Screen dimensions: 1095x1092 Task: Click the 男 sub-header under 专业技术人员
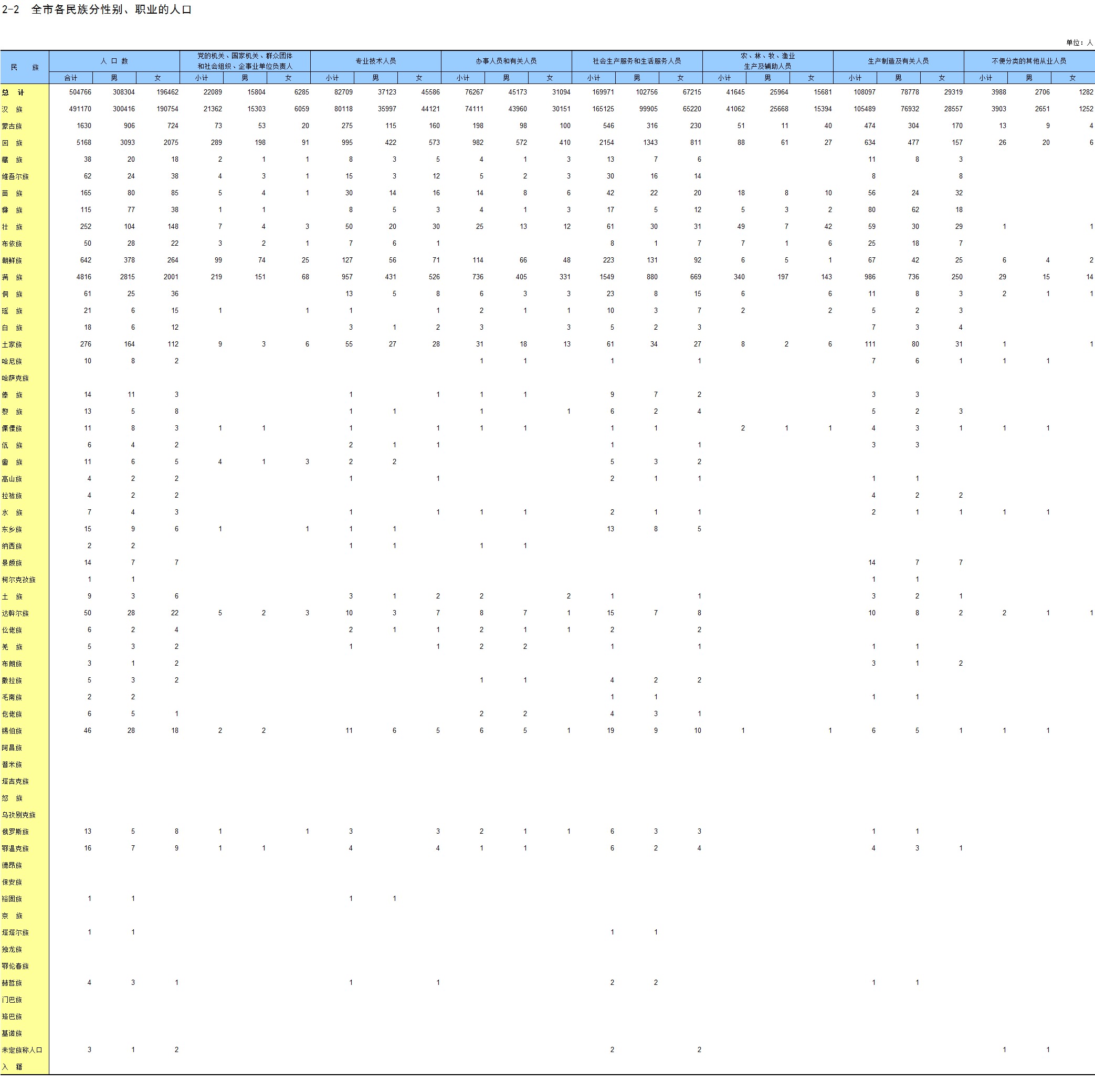tap(376, 78)
